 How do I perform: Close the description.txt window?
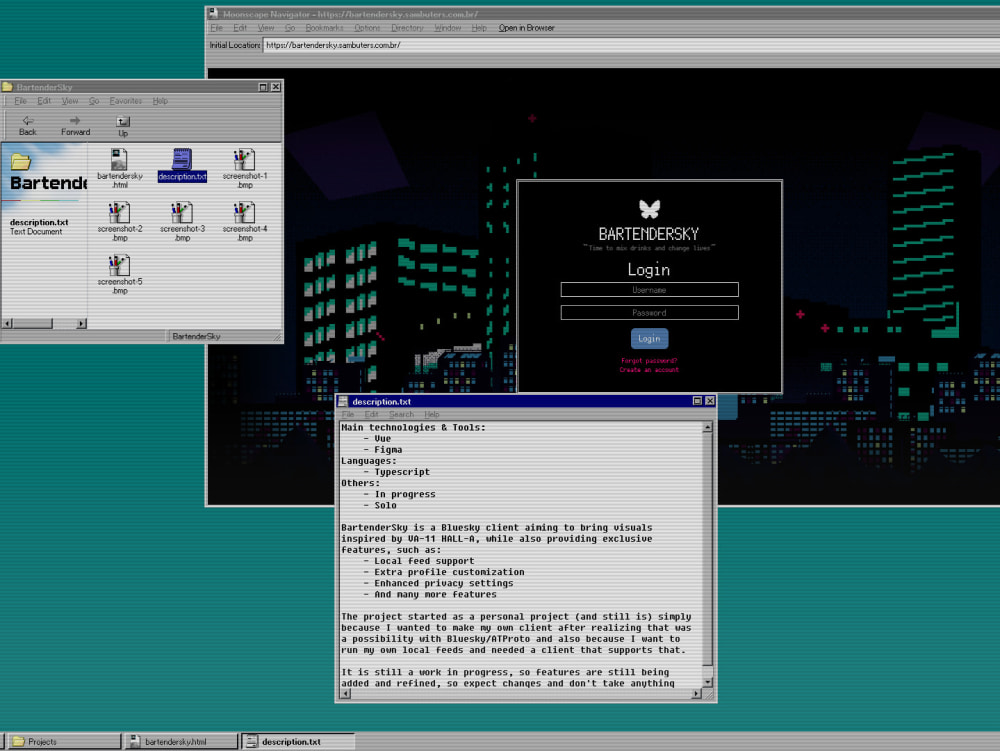(710, 401)
